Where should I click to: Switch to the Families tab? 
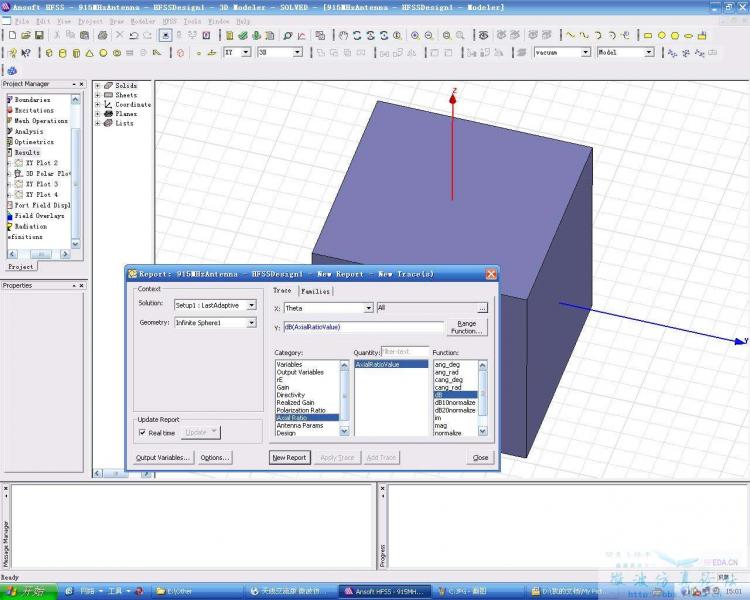coord(316,291)
